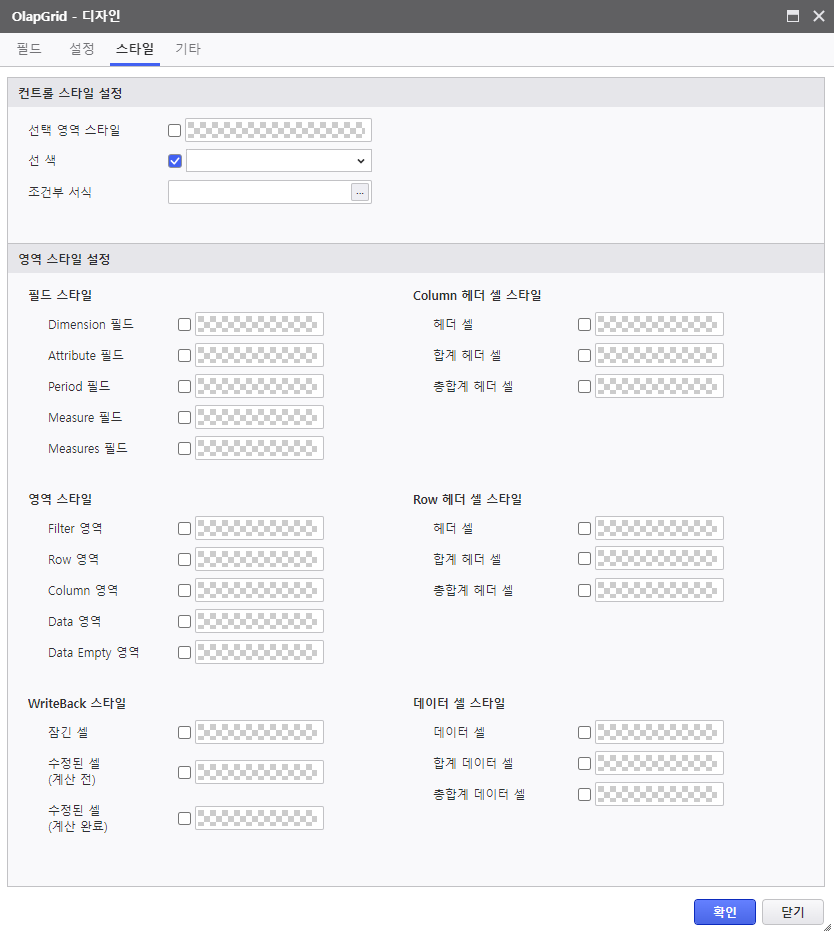Enable the 선택 영역 스타일 checkbox
Image resolution: width=834 pixels, height=935 pixels.
pyautogui.click(x=174, y=130)
